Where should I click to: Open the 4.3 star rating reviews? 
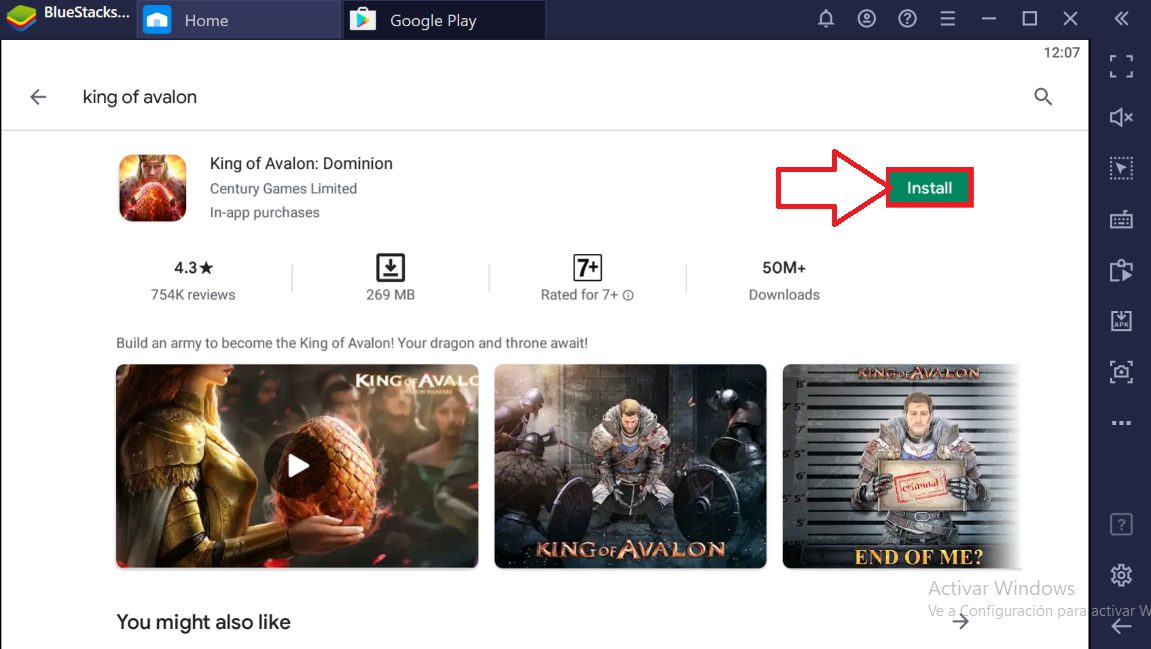(x=193, y=268)
